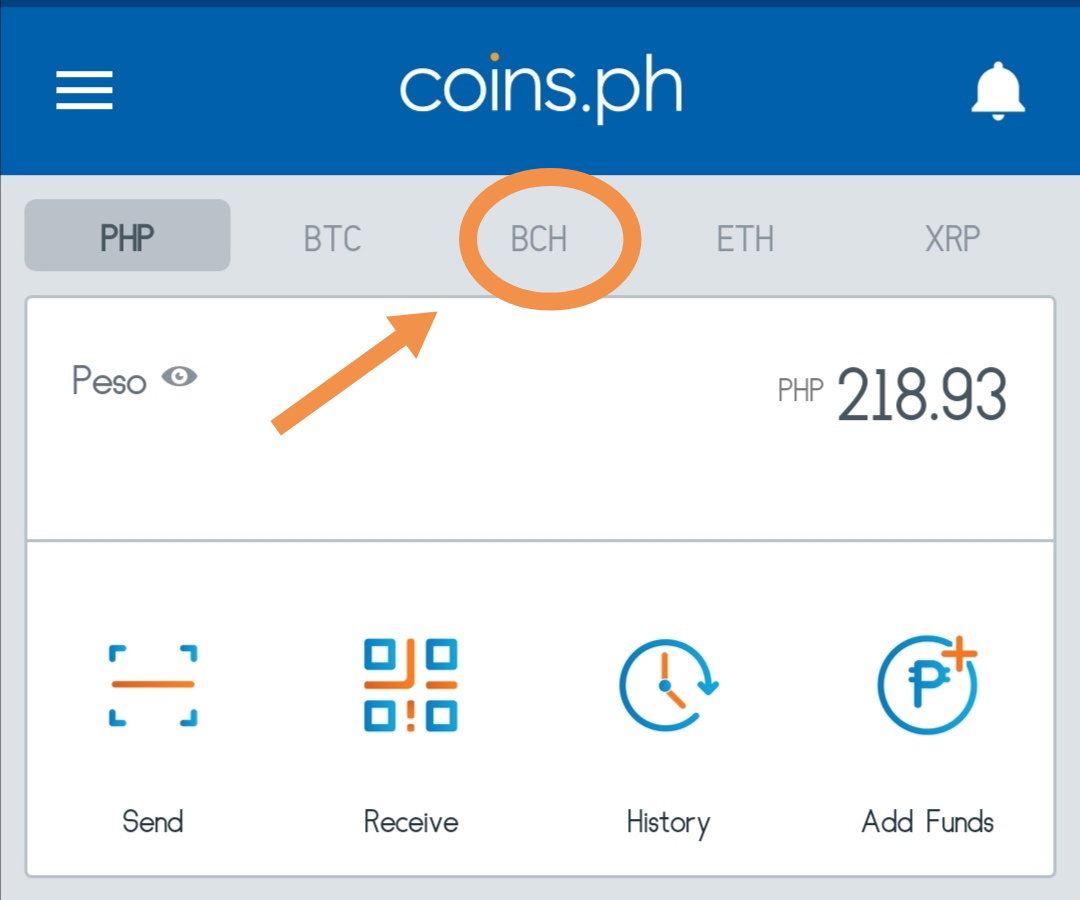Switch to the XRP wallet tab
1080x900 pixels.
[x=952, y=239]
